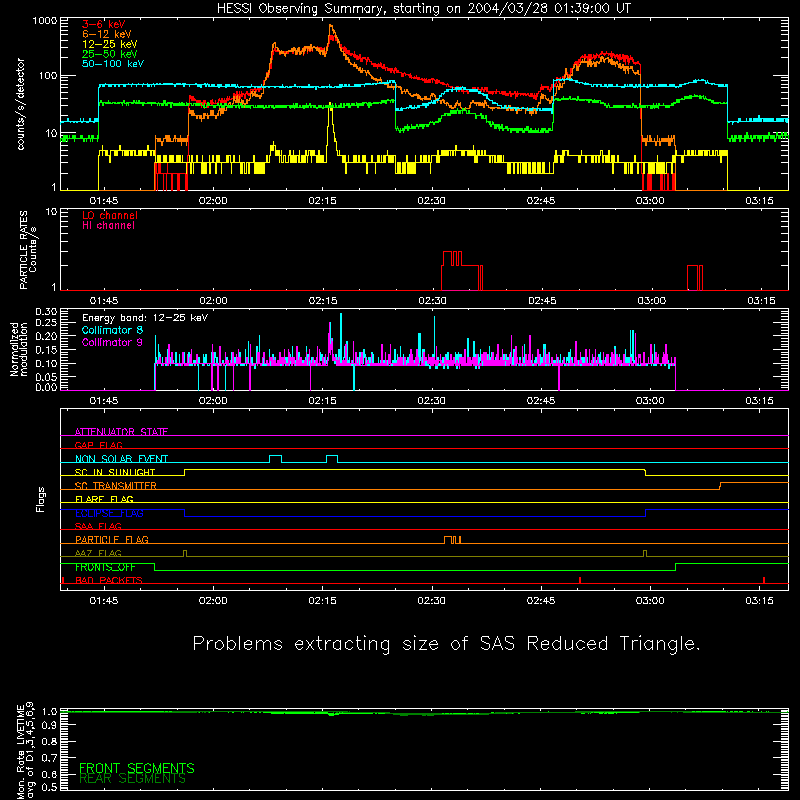Click the 0.30 value on modulation axis
Screen dimensions: 800x800
coord(46,312)
